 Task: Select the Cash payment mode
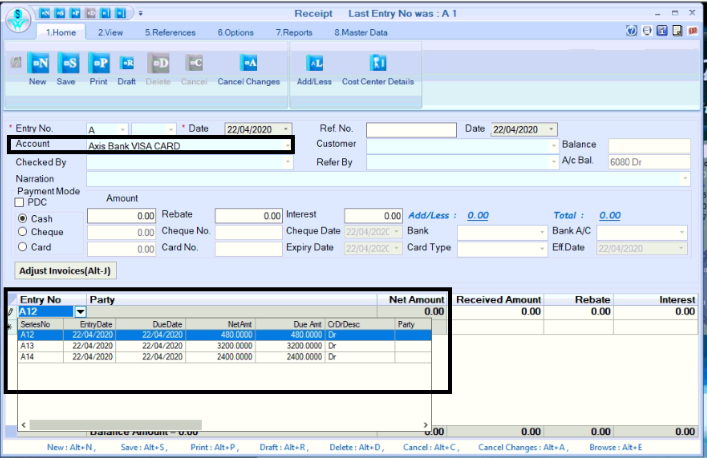click(x=23, y=218)
